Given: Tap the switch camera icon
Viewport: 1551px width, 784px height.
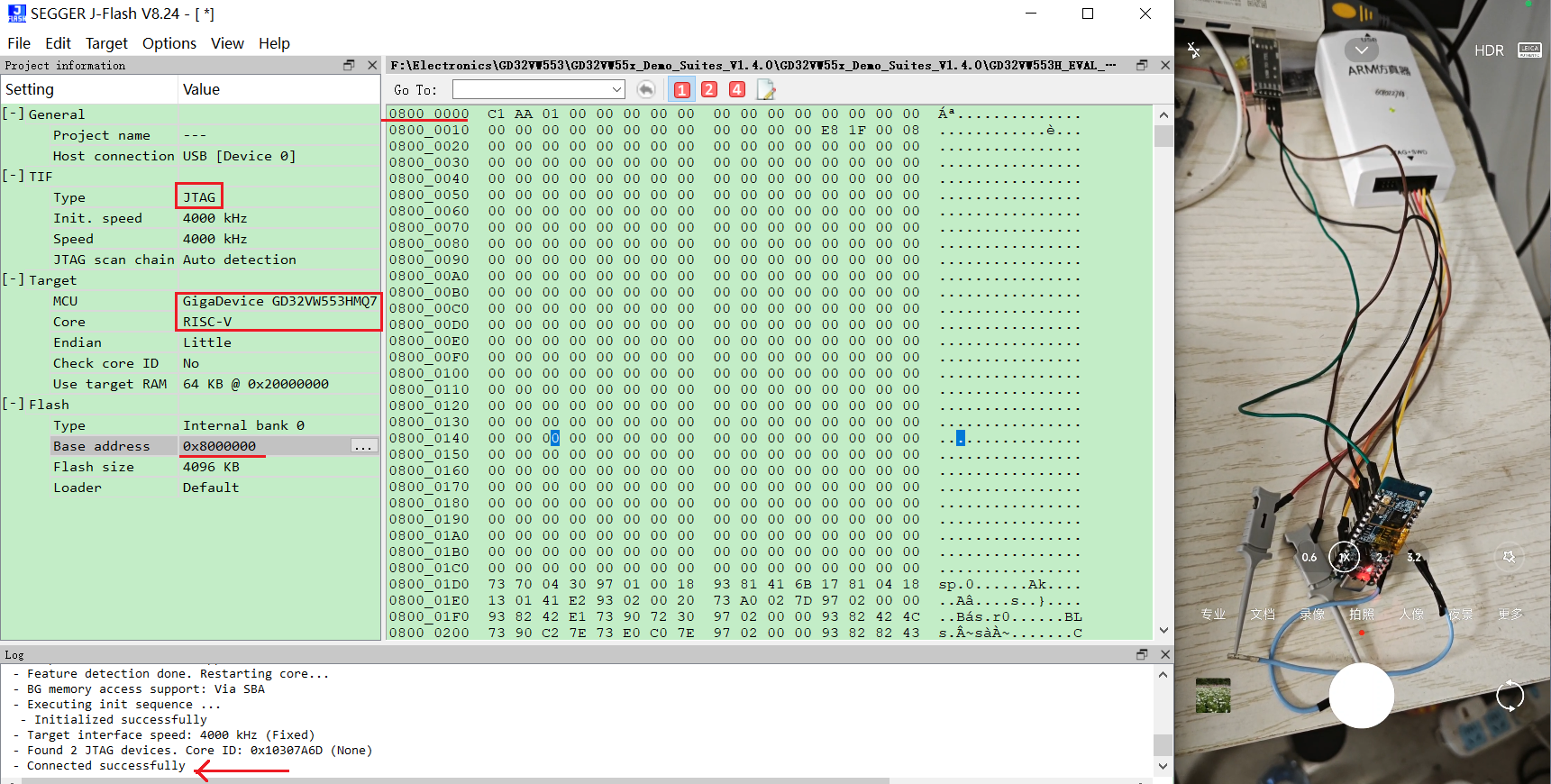Looking at the screenshot, I should point(1510,696).
